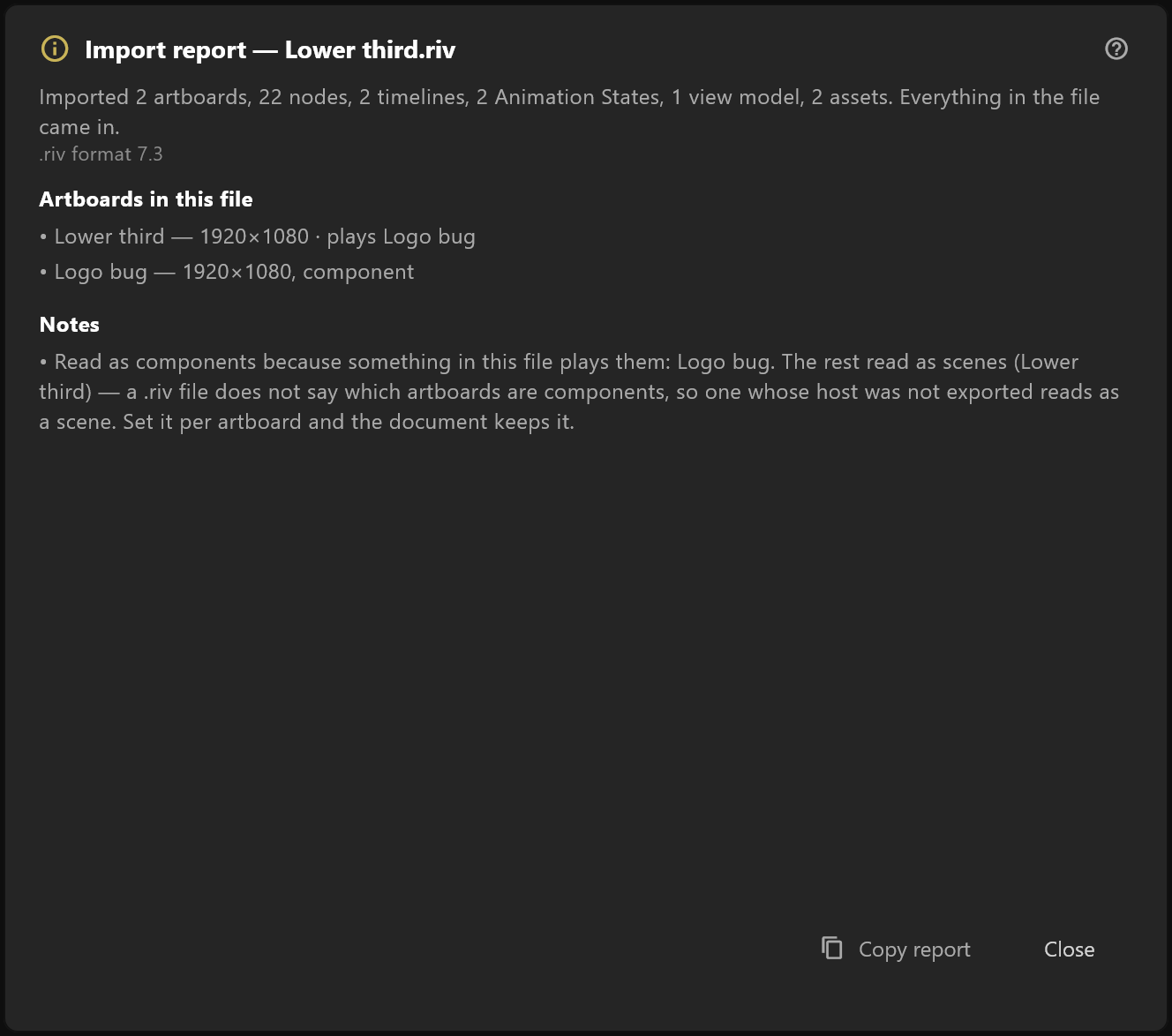This screenshot has width=1172, height=1036.
Task: Select the 'Logo bug — 1920×1080, component' line
Action: point(227,272)
